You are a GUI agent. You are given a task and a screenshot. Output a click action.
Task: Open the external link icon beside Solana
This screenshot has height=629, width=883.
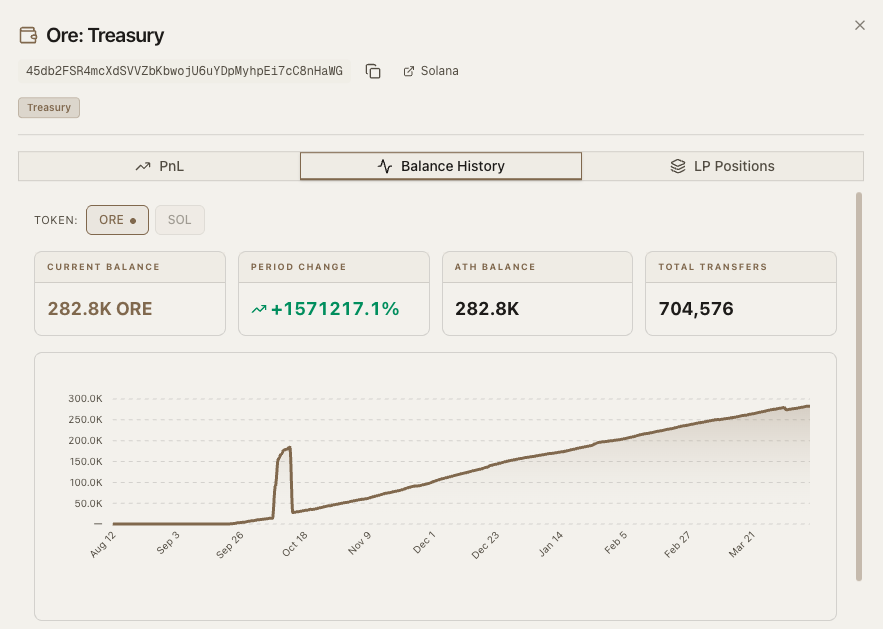[409, 71]
